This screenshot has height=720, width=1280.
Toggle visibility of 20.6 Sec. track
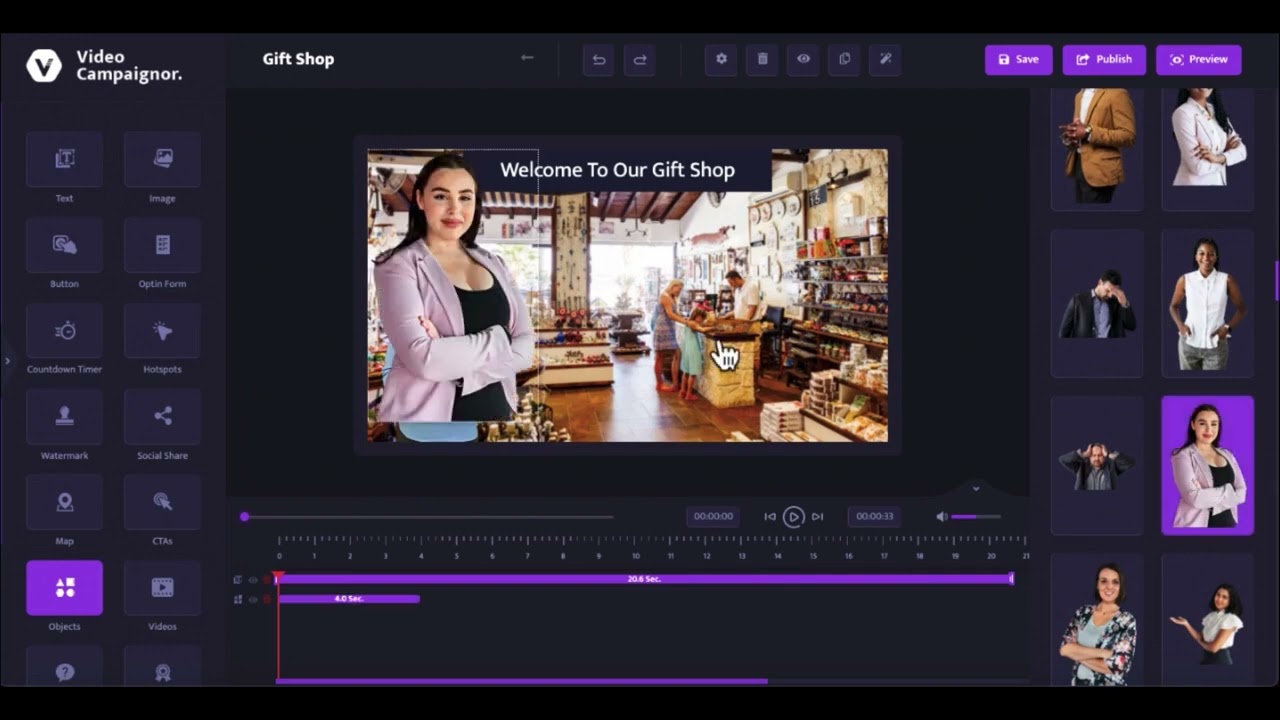pyautogui.click(x=253, y=580)
